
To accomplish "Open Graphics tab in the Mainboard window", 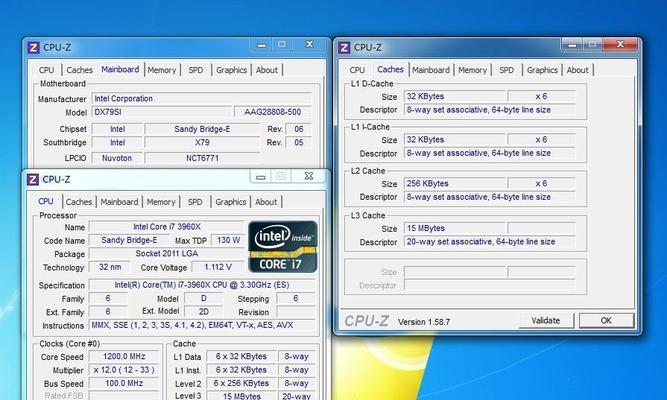I will pyautogui.click(x=231, y=70).
